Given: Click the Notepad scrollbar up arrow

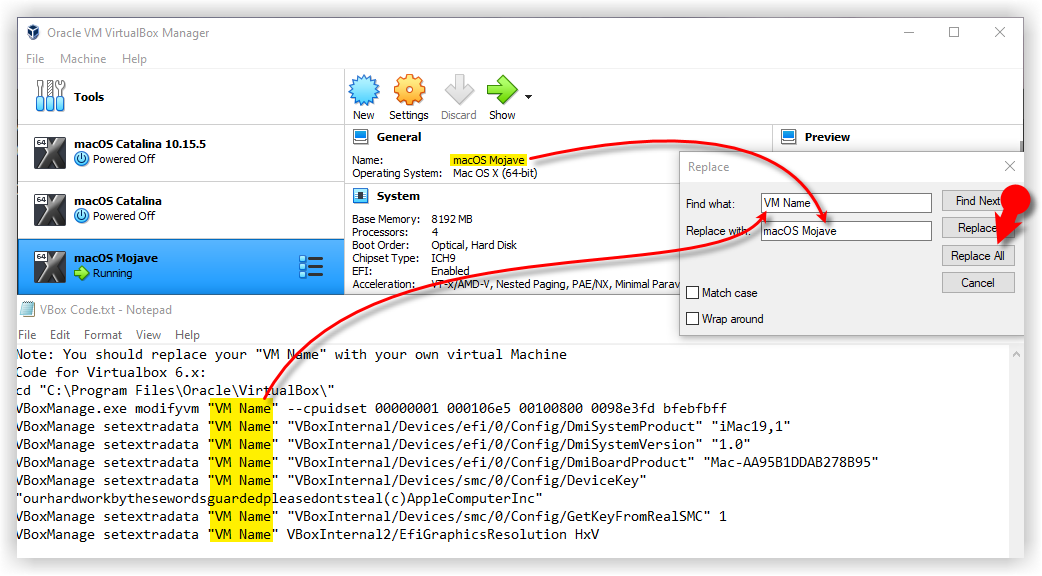Looking at the screenshot, I should pyautogui.click(x=1016, y=355).
